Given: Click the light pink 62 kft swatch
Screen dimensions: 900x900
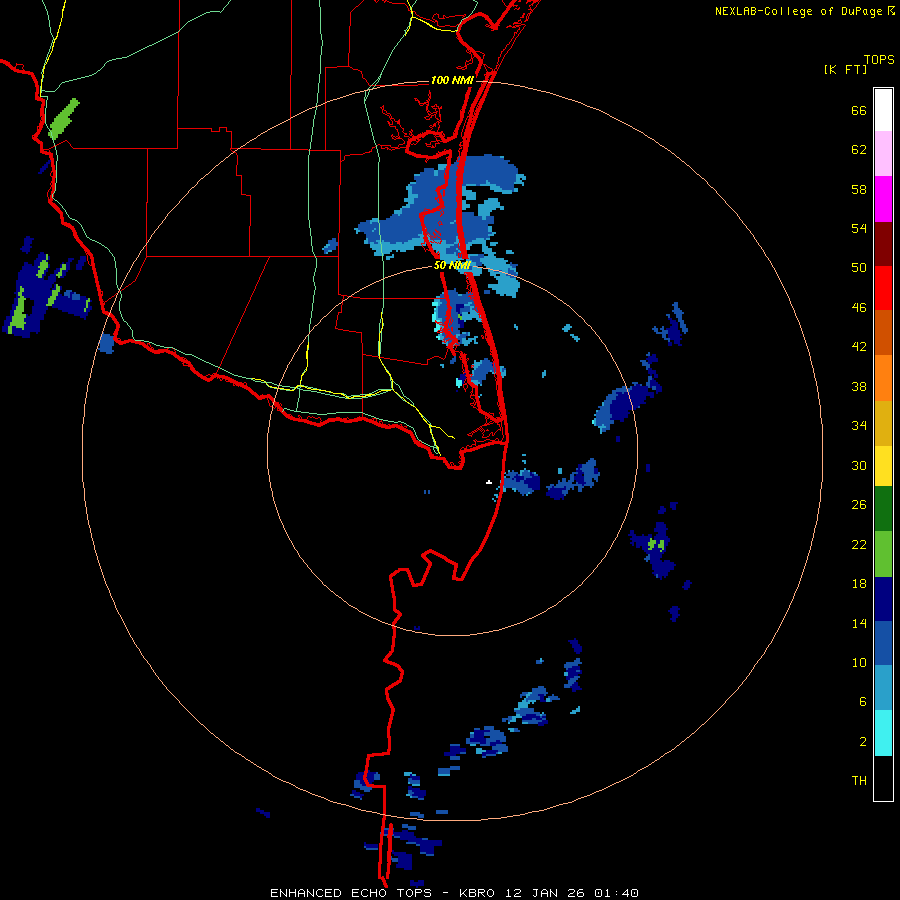Looking at the screenshot, I should click(x=883, y=154).
